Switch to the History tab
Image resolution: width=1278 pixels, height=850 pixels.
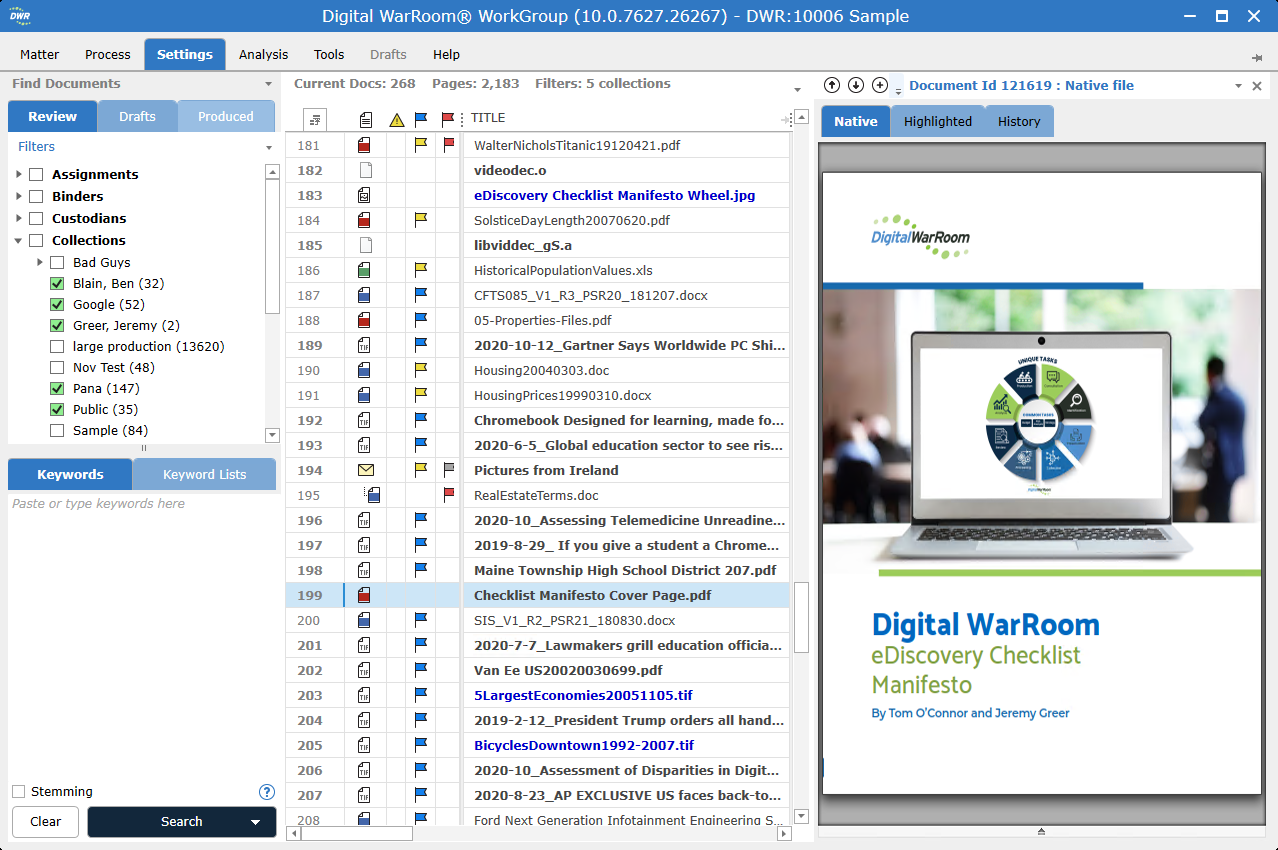pos(1019,121)
